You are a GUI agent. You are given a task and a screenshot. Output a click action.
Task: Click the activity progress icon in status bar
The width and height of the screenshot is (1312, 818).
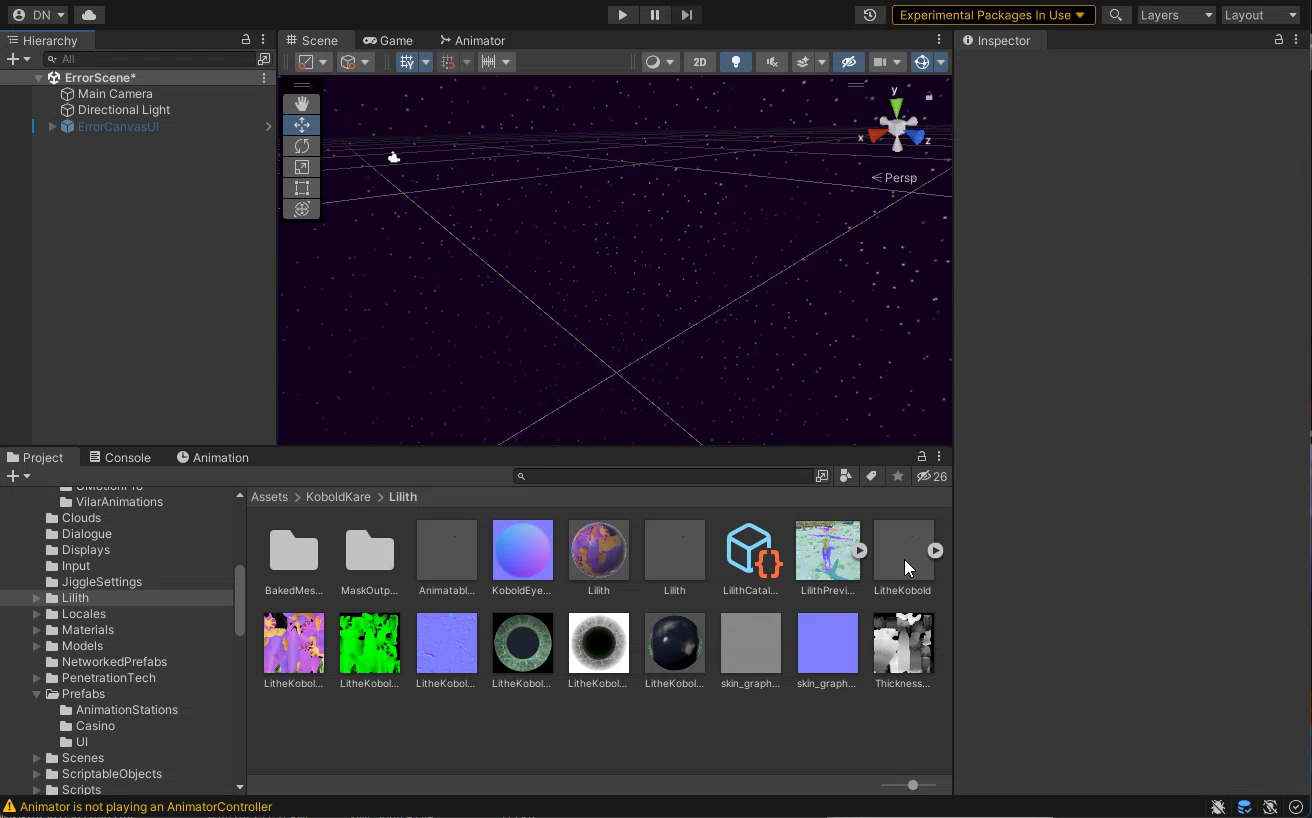pos(1296,807)
